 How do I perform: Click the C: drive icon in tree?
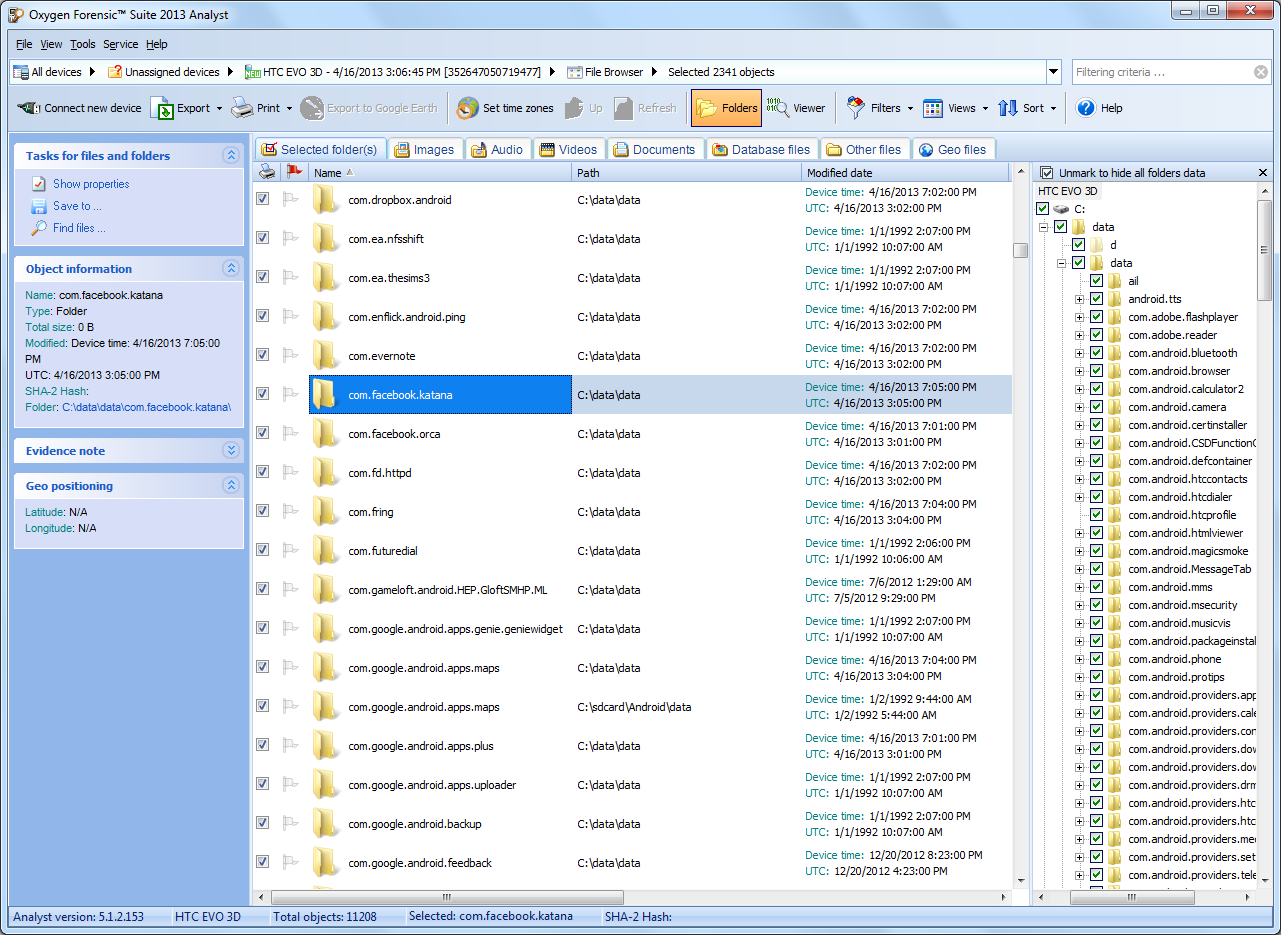click(1062, 209)
